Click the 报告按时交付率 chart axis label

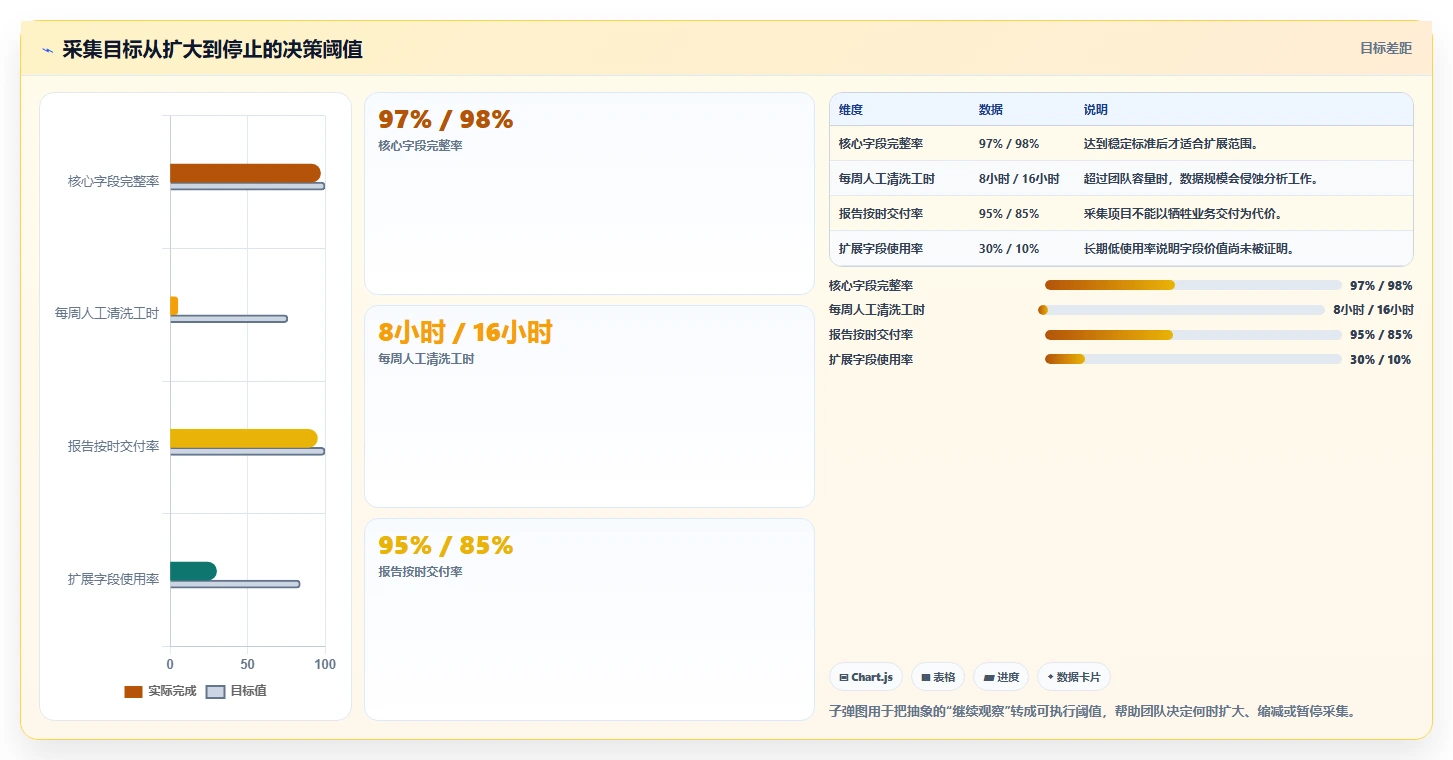(x=114, y=446)
